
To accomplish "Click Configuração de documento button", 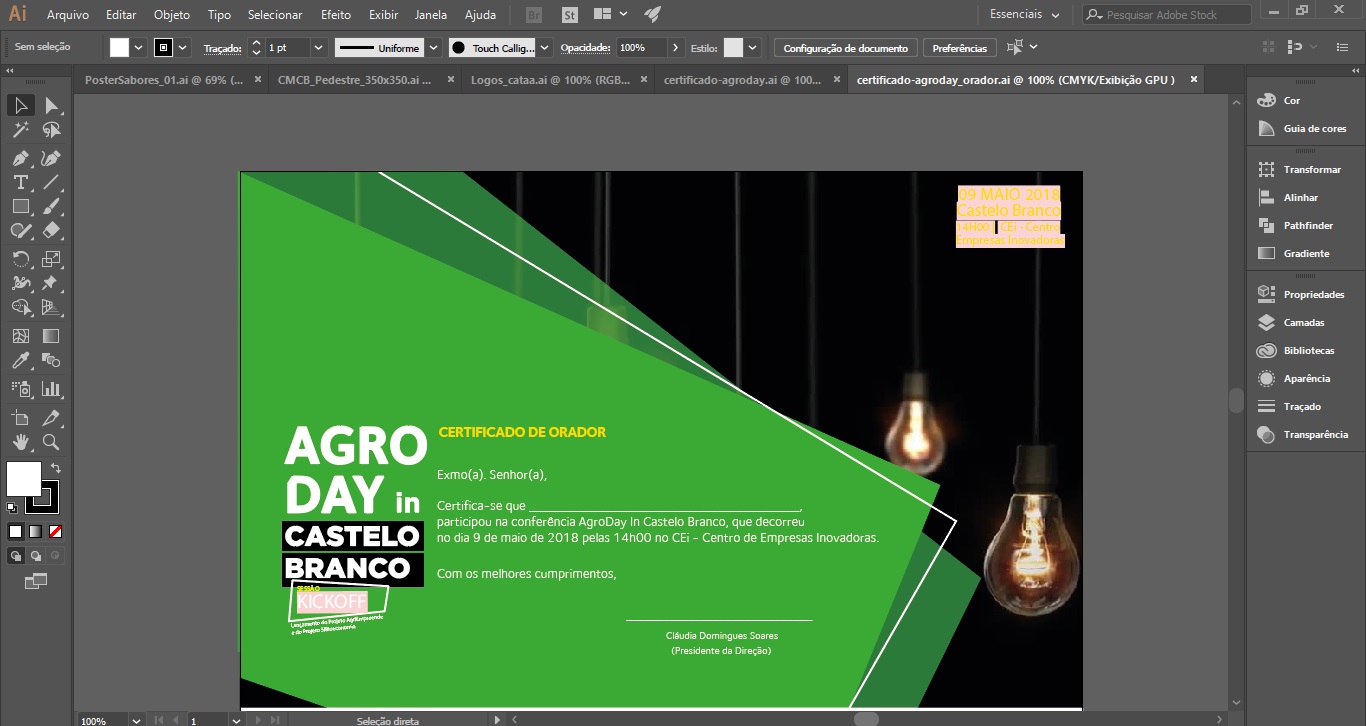I will 846,48.
